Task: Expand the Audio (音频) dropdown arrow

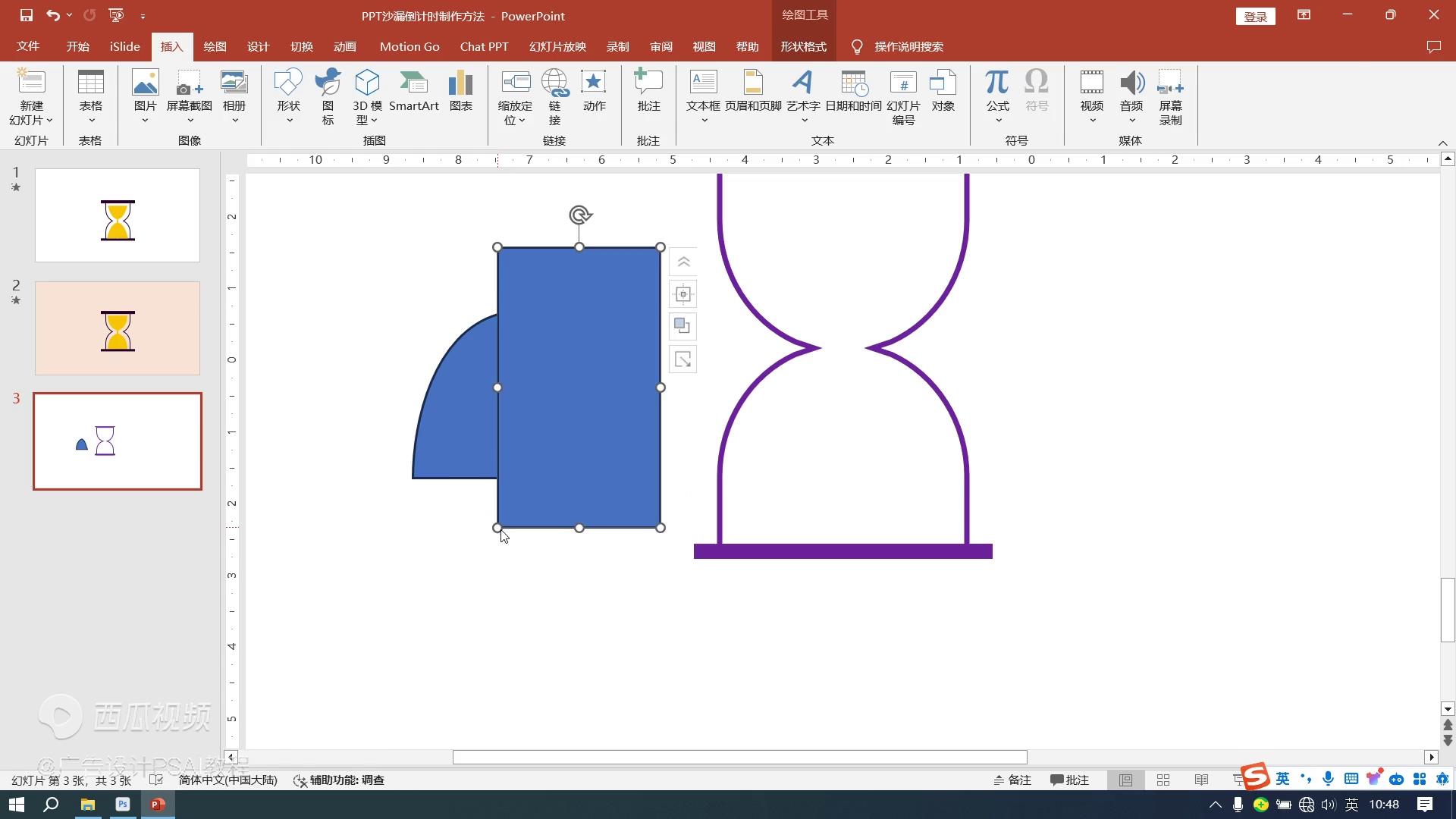Action: tap(1131, 121)
